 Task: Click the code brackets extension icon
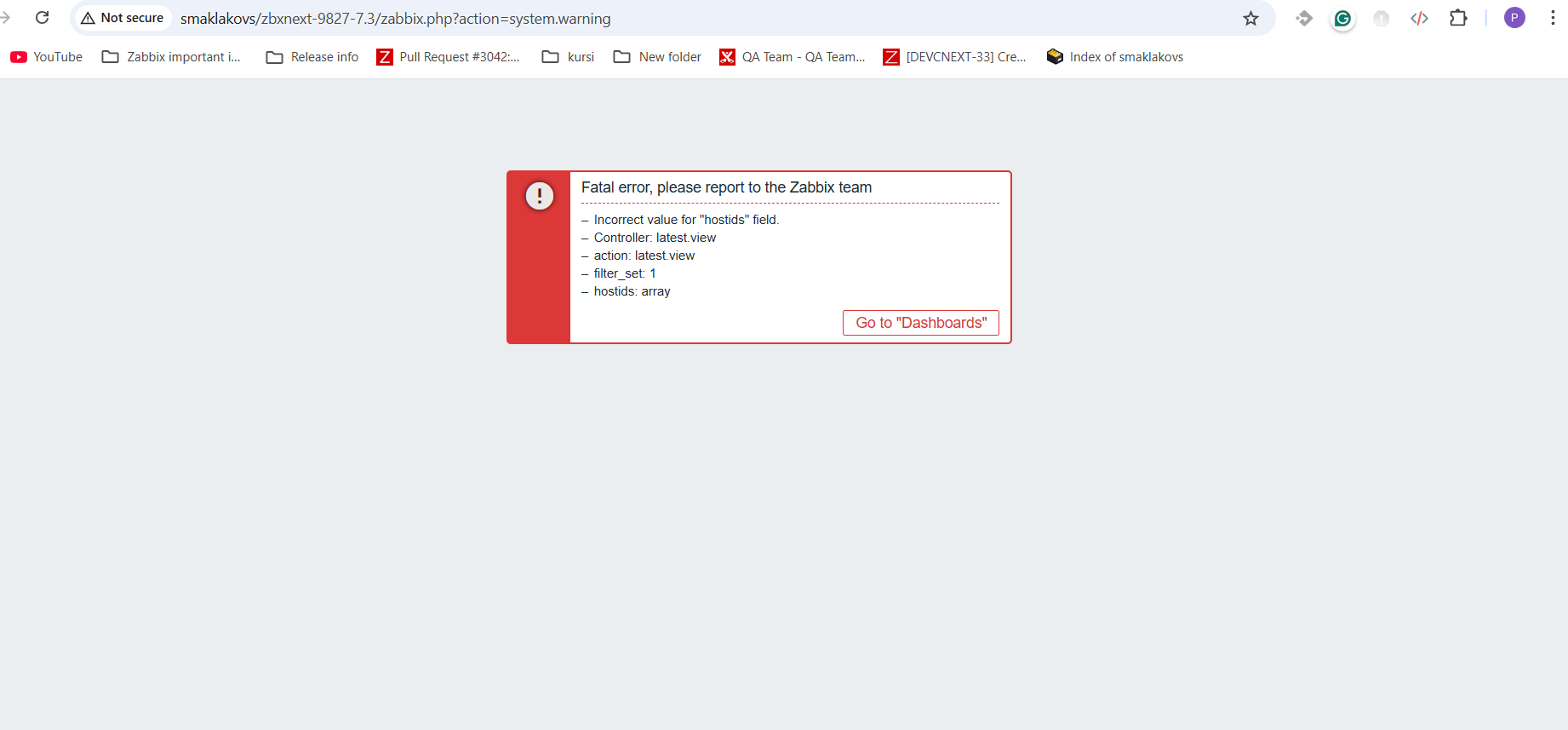pyautogui.click(x=1419, y=18)
